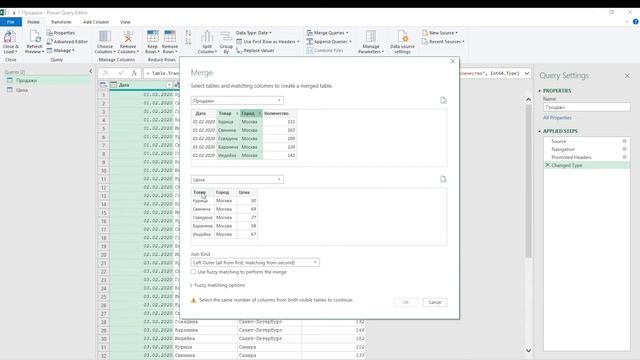The width and height of the screenshot is (640, 360).
Task: Click the scroll down arrow of data grid
Action: [x=528, y=350]
